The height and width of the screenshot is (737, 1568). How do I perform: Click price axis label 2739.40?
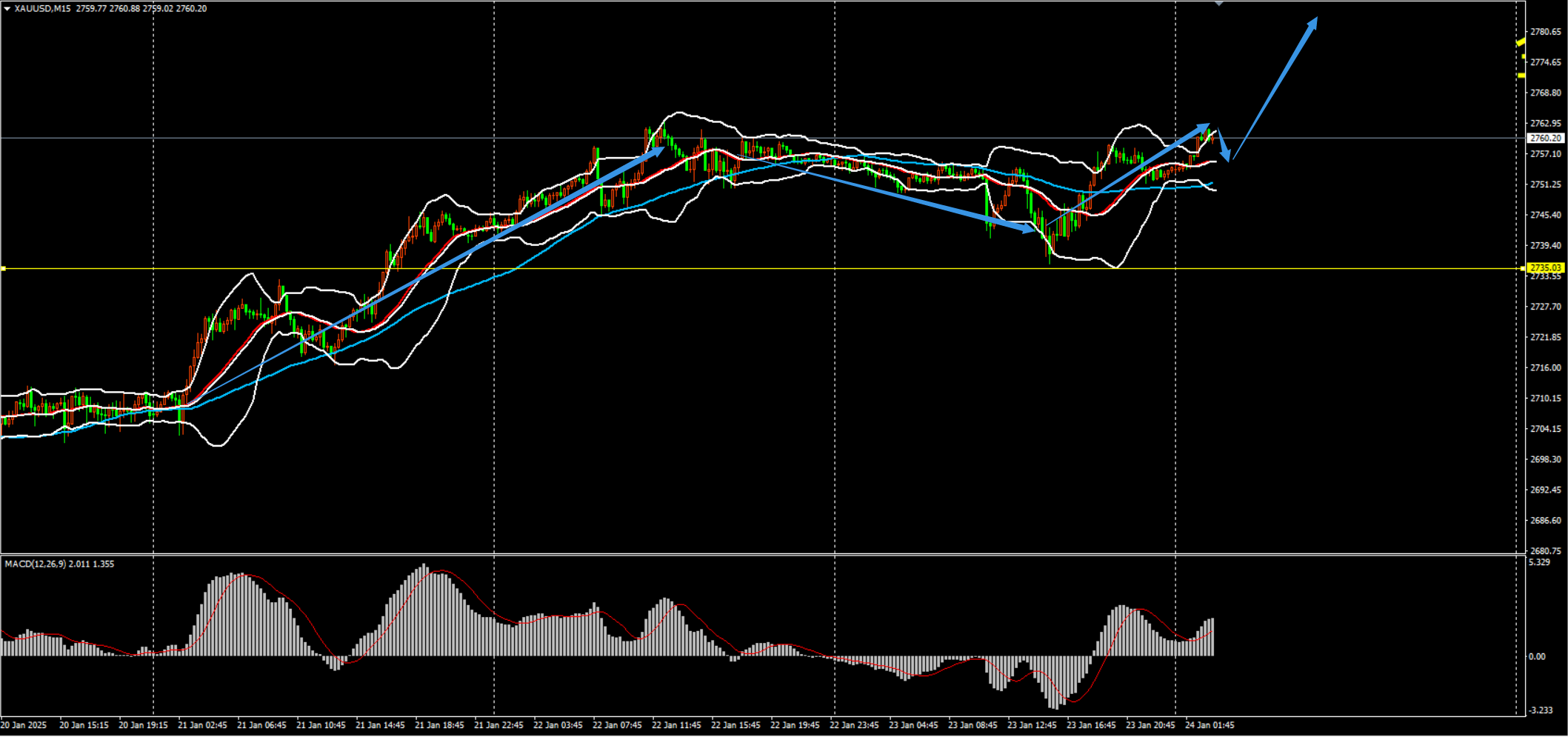1546,245
